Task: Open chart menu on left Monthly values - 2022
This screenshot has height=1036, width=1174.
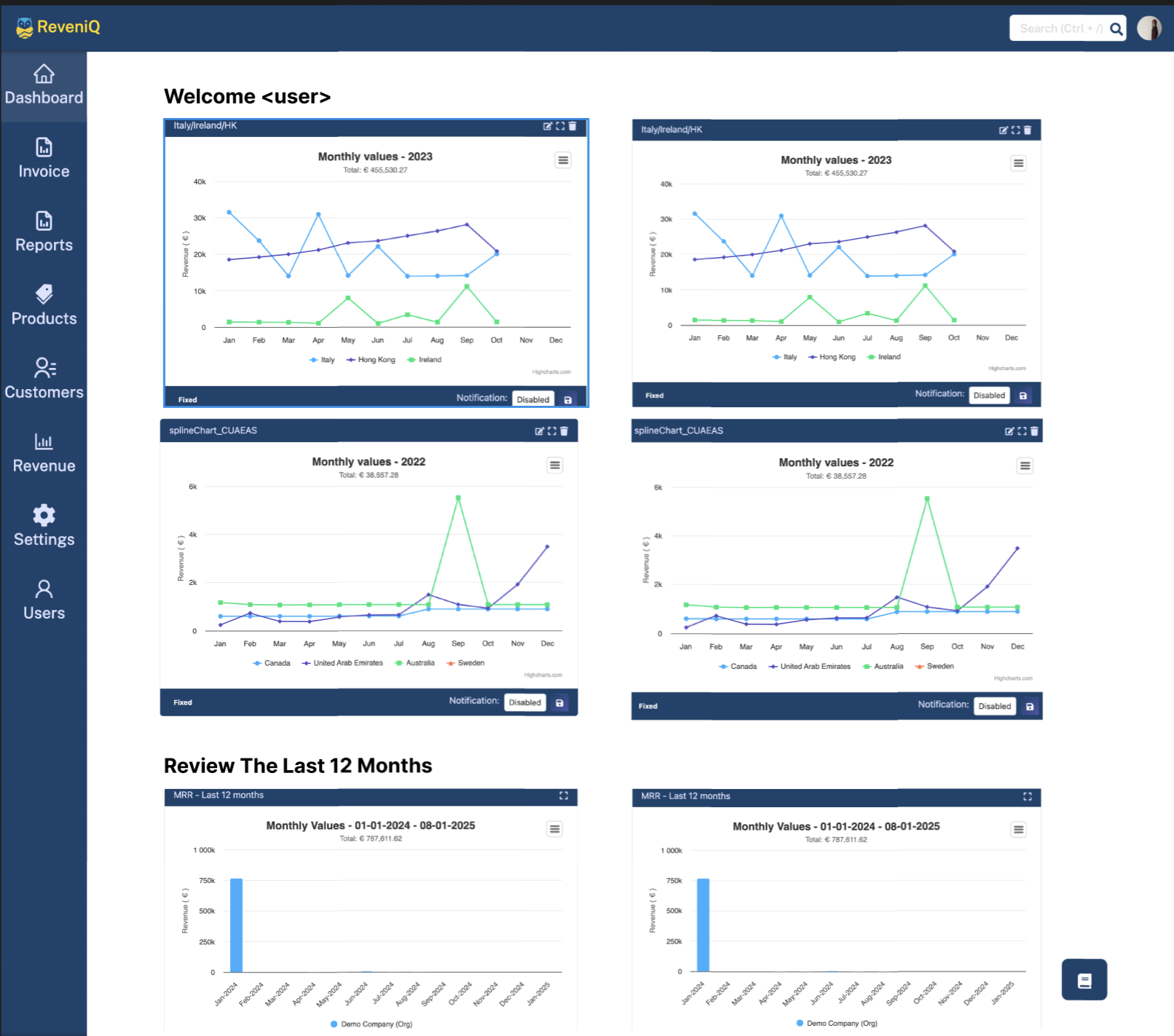Action: (555, 465)
